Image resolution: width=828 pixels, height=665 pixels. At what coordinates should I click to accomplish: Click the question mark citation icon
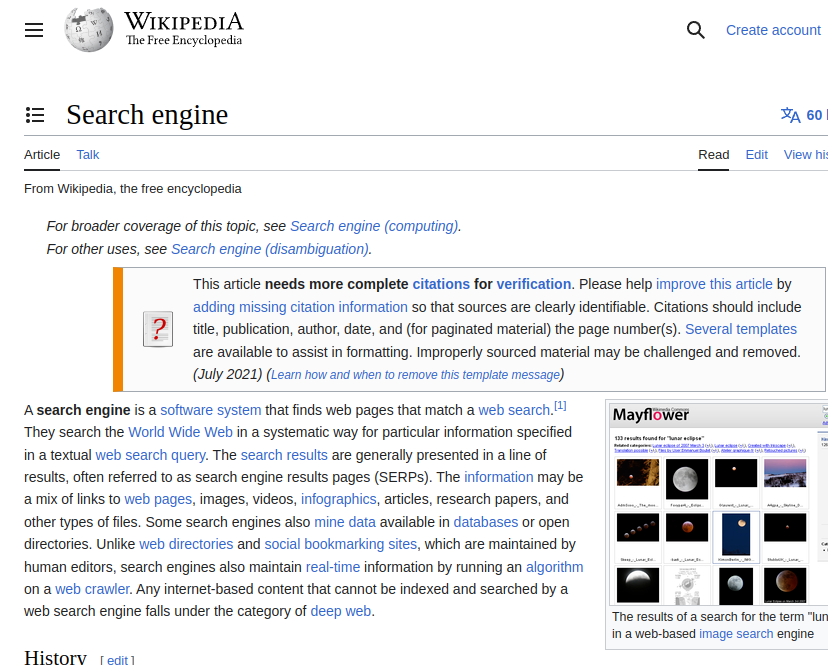[158, 329]
